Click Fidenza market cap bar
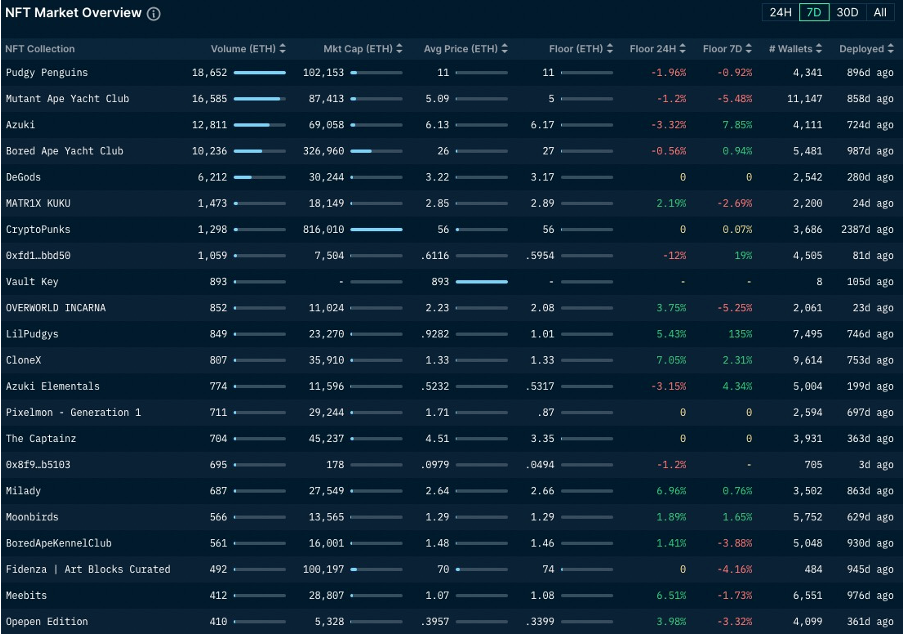904x634 pixels. 376,569
